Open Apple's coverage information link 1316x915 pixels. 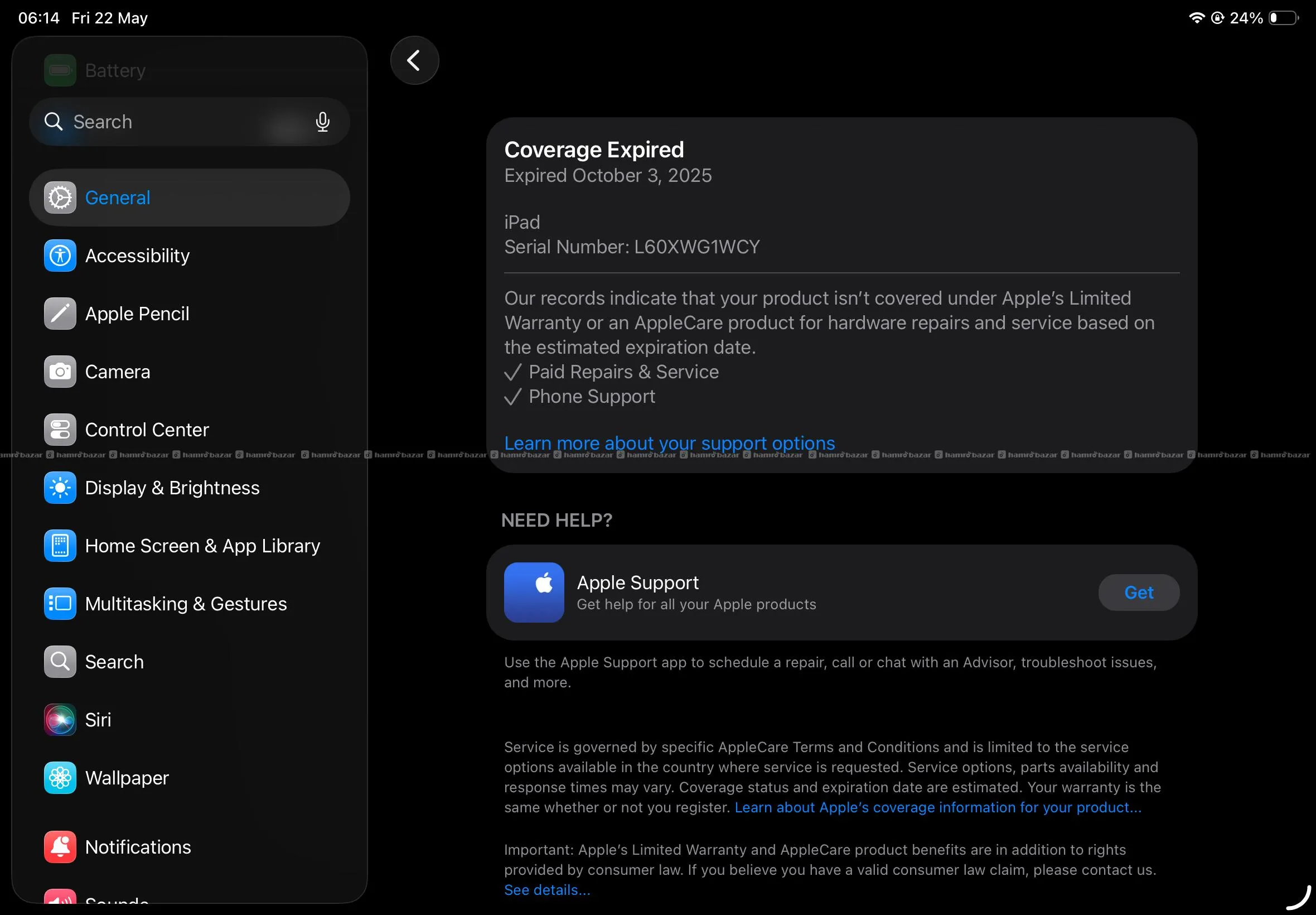coord(938,807)
